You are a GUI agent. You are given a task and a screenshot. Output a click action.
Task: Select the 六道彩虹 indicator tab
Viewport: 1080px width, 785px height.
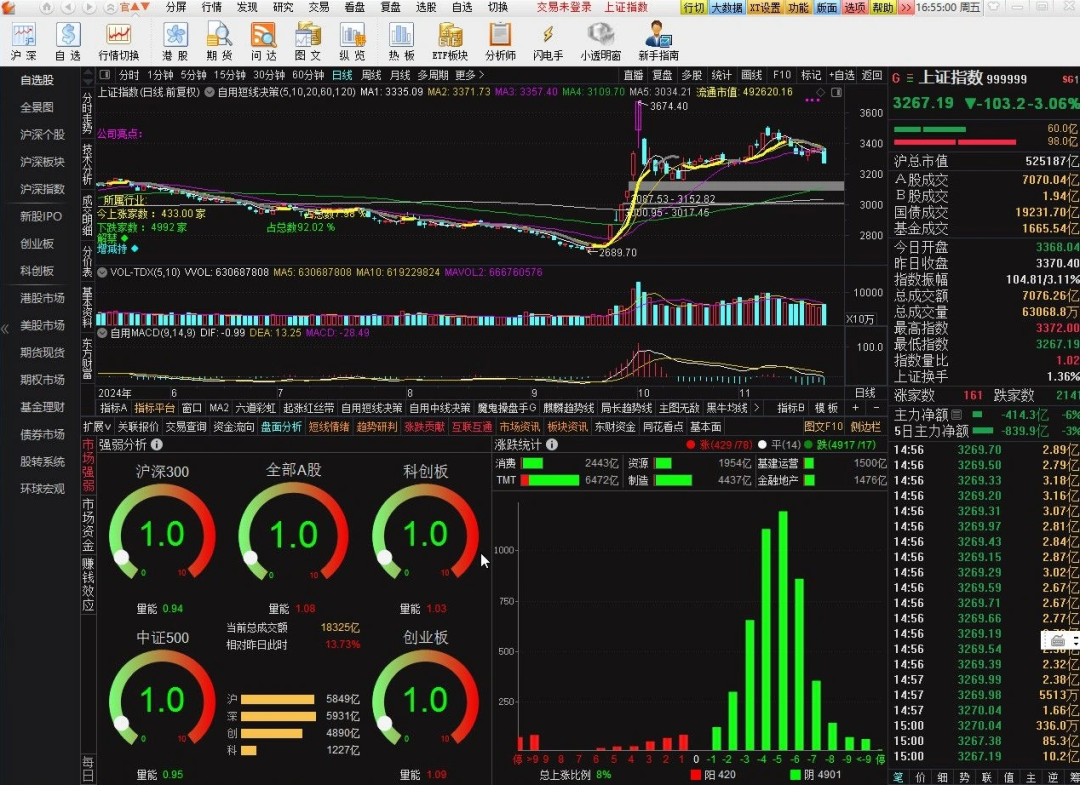click(255, 408)
